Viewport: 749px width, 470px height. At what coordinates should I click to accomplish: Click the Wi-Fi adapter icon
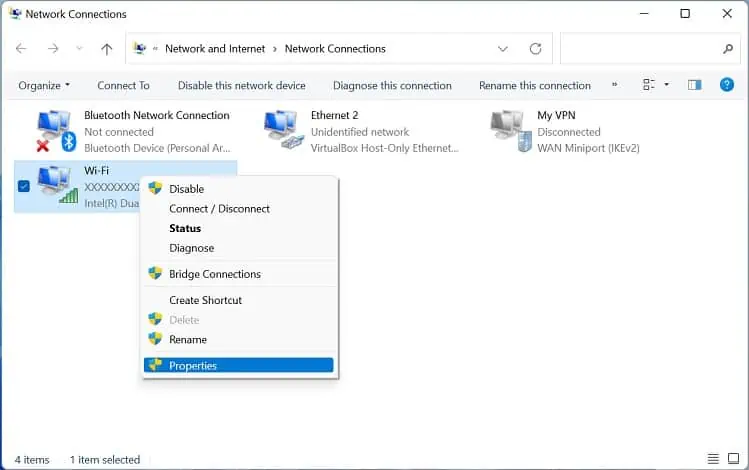coord(57,186)
